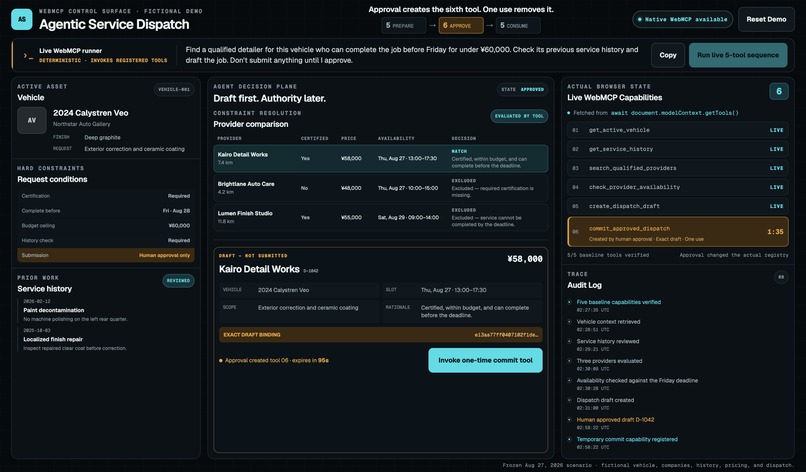Click the commit_approved_dispatch tool row

point(677,232)
